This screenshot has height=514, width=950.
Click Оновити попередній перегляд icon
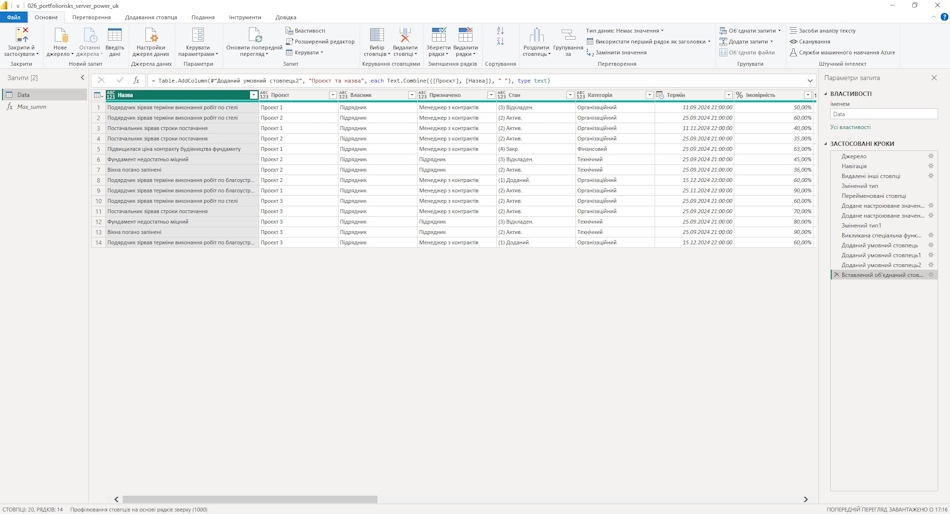point(254,35)
